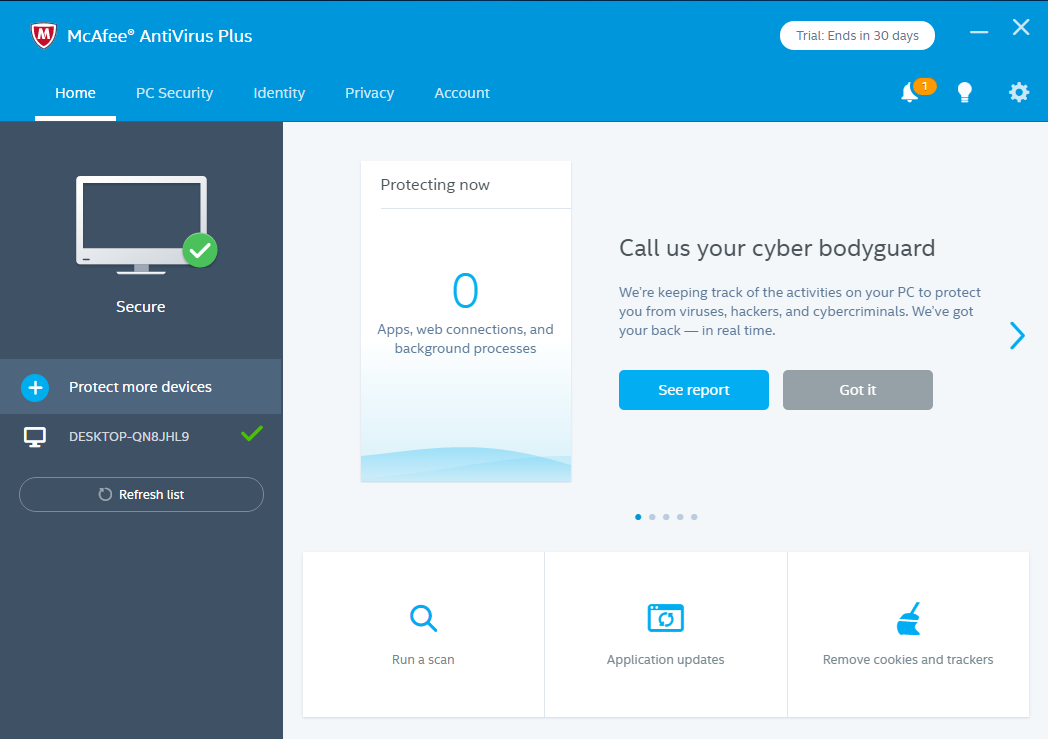Click the blue plus icon for more devices
This screenshot has height=739, width=1048.
coord(35,388)
